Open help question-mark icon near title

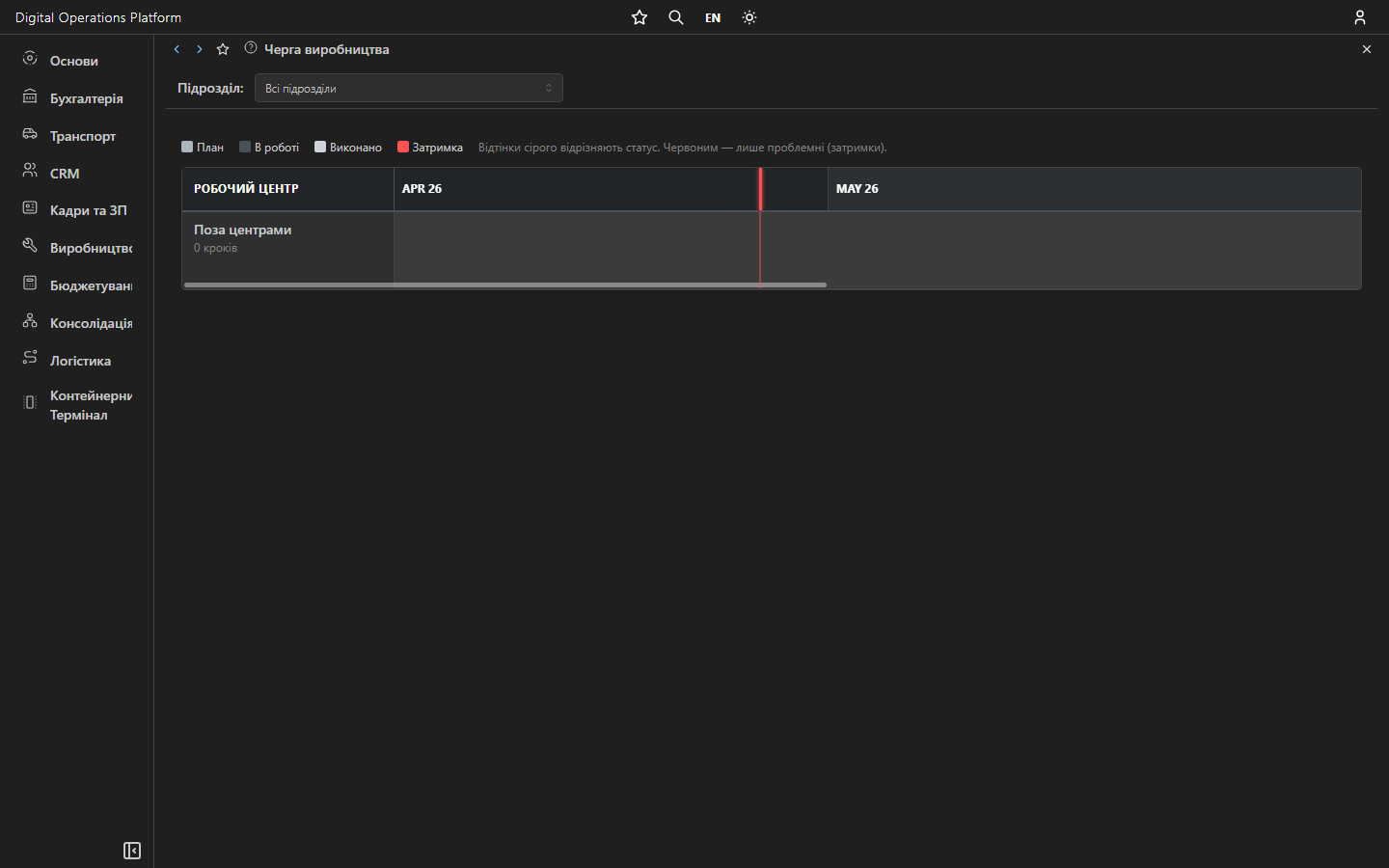251,47
